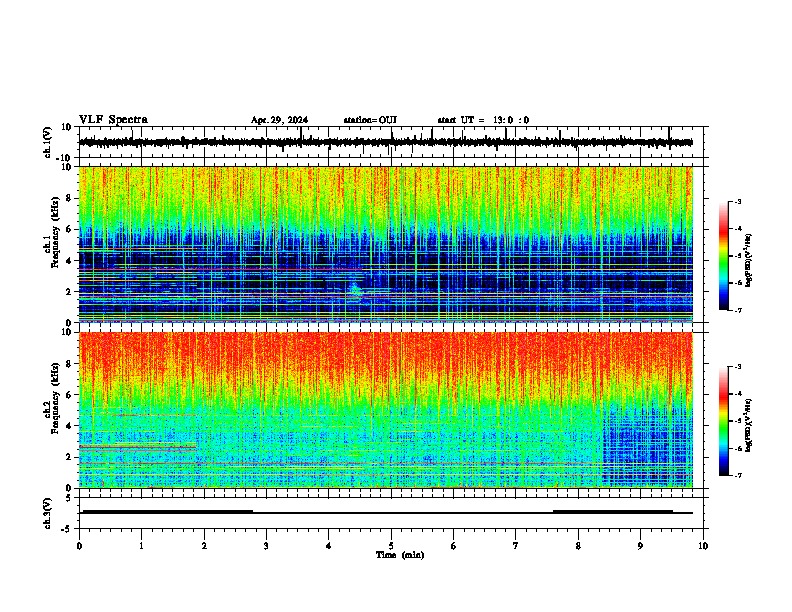Click the 'Time (min)' axis label

400,555
